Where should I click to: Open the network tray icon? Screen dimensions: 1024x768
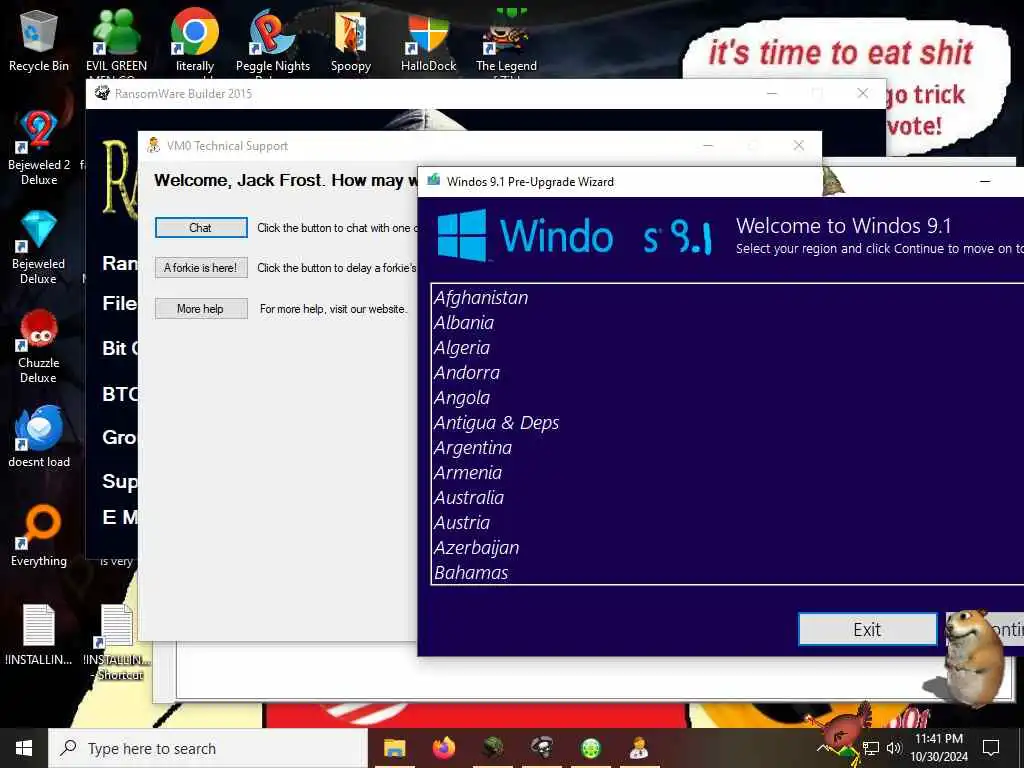[871, 748]
